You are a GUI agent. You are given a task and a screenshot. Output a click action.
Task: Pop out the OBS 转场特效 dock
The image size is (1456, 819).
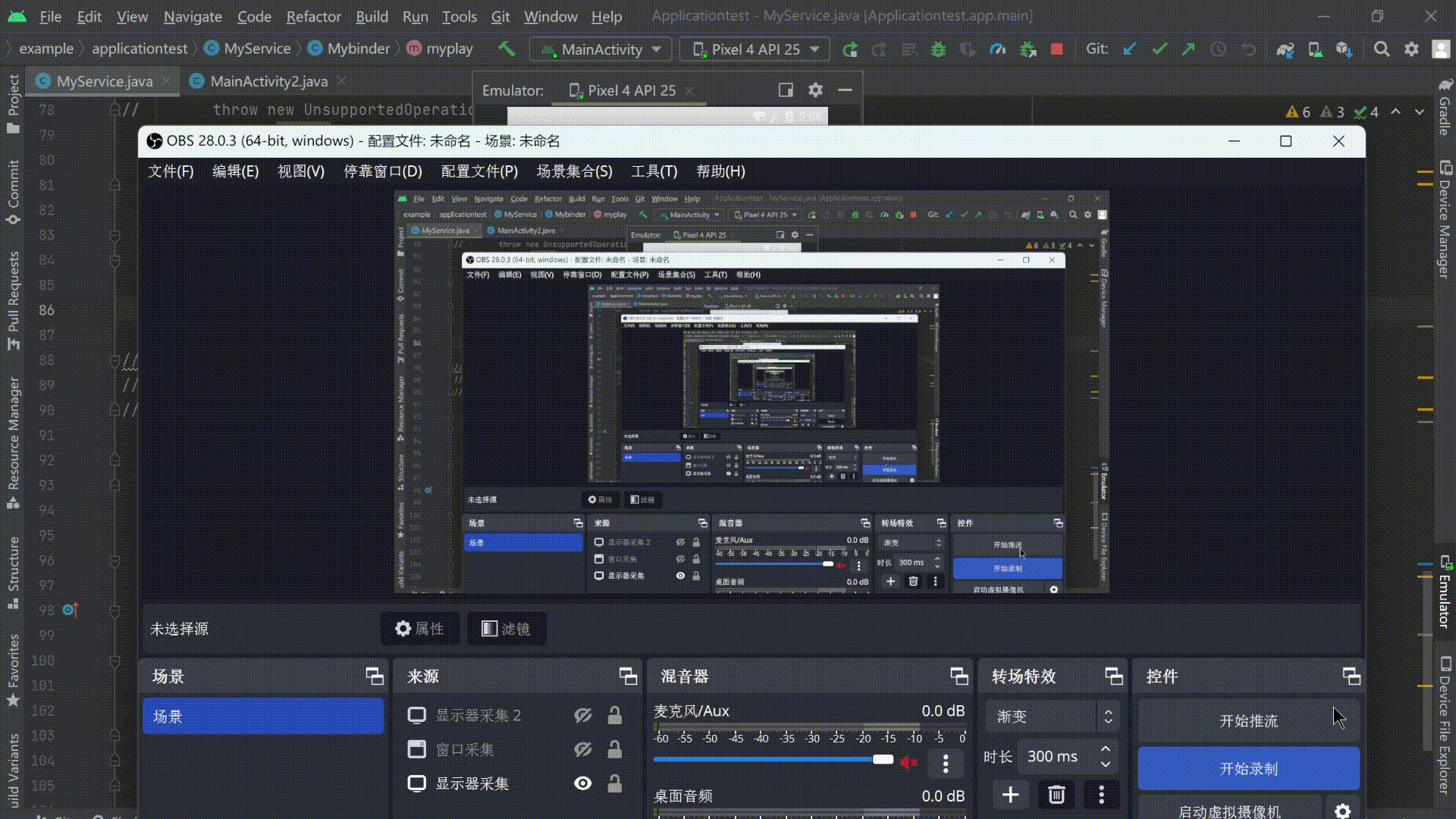coord(1114,676)
